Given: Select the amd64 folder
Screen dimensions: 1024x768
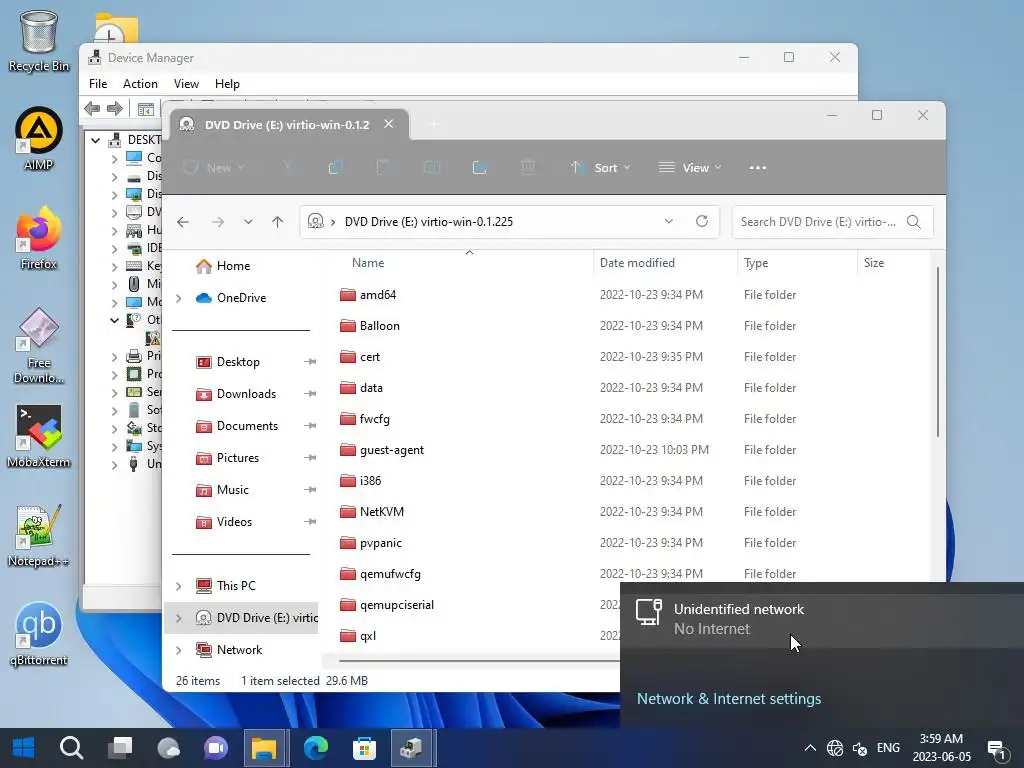Looking at the screenshot, I should tap(378, 295).
